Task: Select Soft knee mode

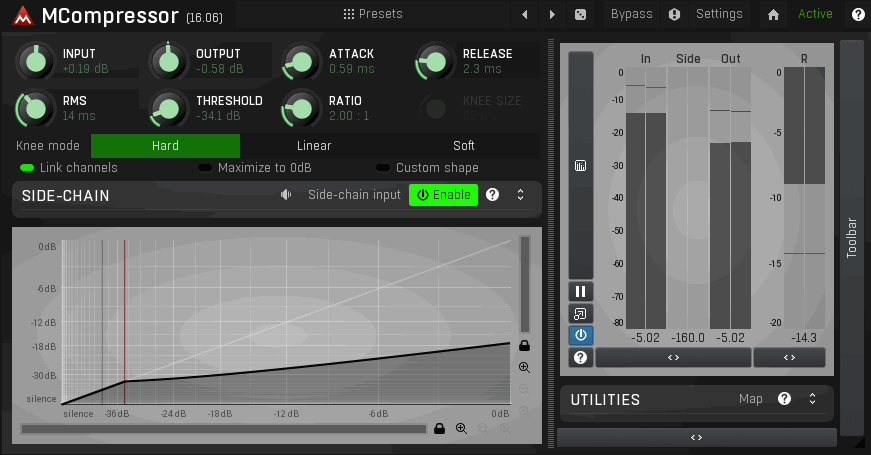Action: click(x=464, y=146)
